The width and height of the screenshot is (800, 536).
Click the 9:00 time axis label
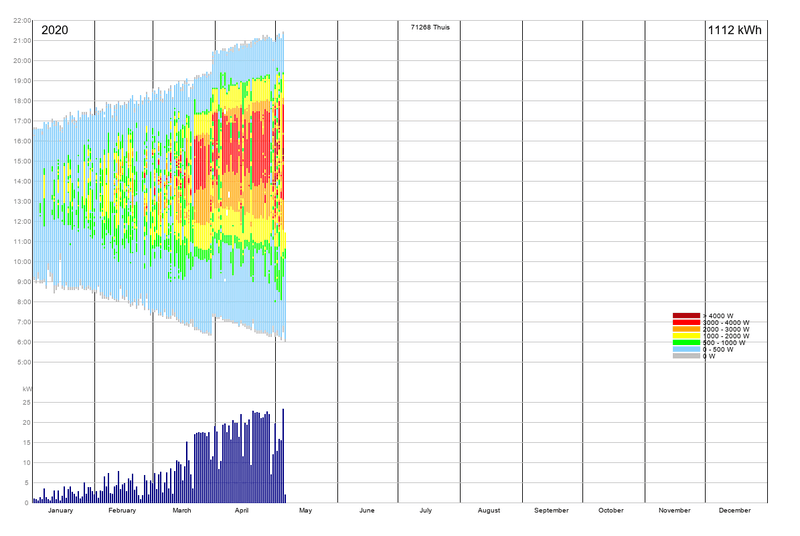(x=23, y=282)
